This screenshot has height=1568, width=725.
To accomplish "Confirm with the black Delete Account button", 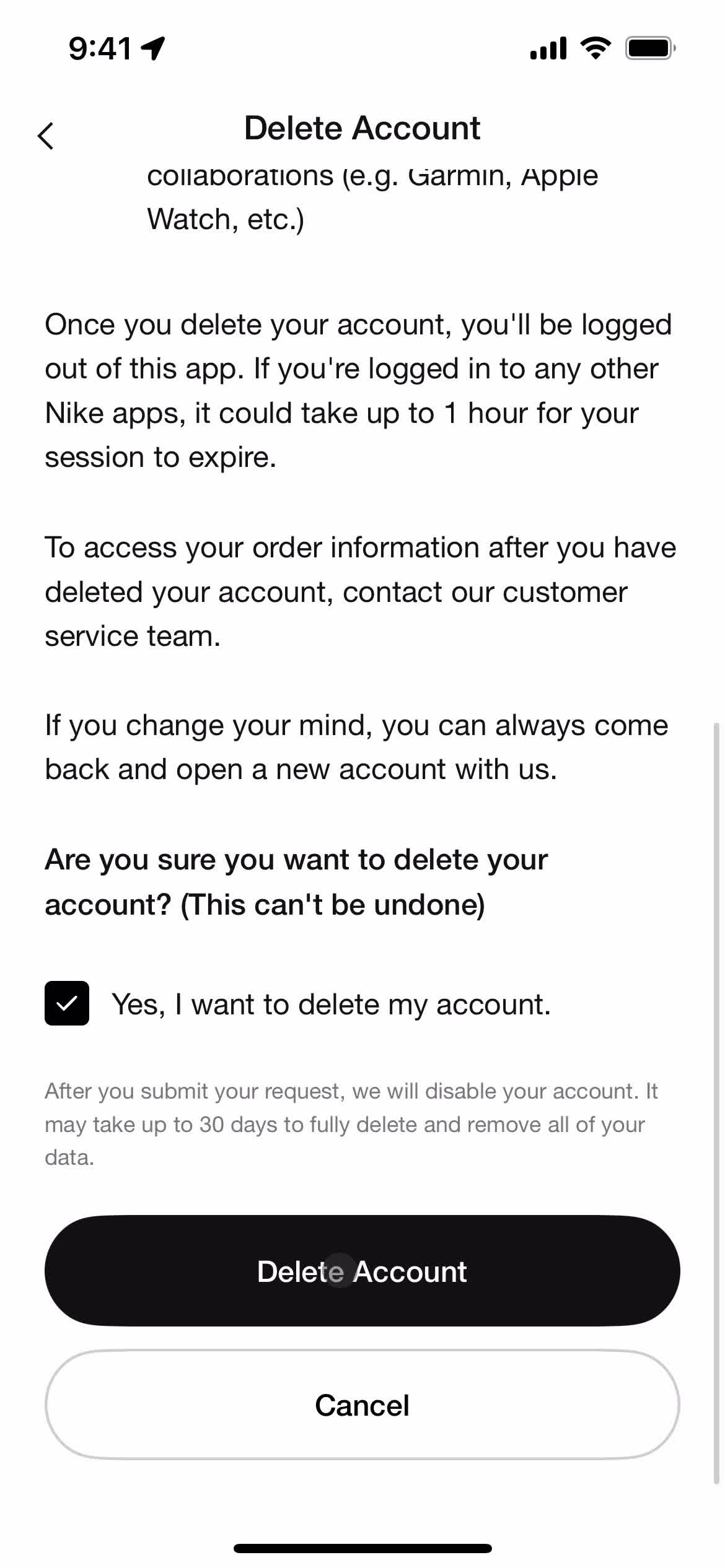I will tap(362, 1271).
